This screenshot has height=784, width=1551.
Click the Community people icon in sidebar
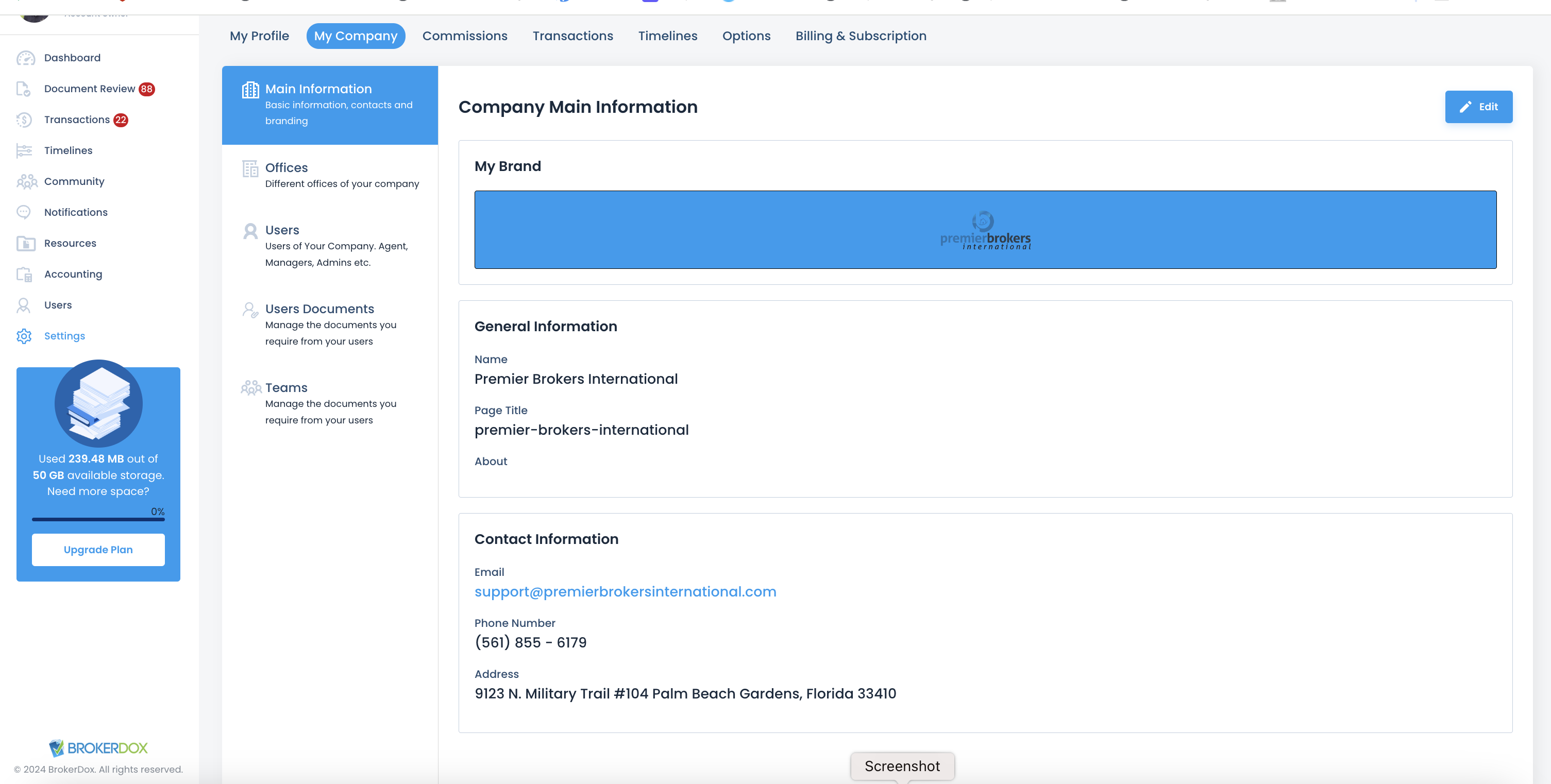(x=26, y=182)
